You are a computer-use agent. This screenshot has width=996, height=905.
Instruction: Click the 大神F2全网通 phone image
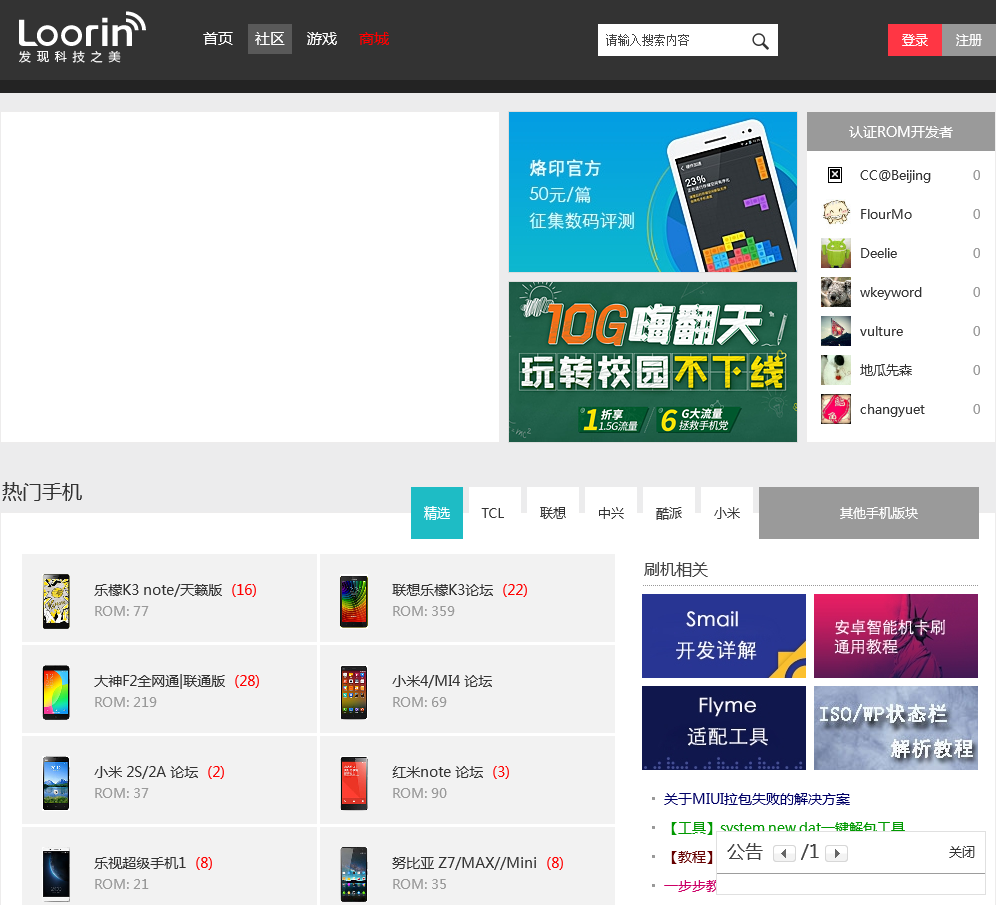[x=56, y=692]
